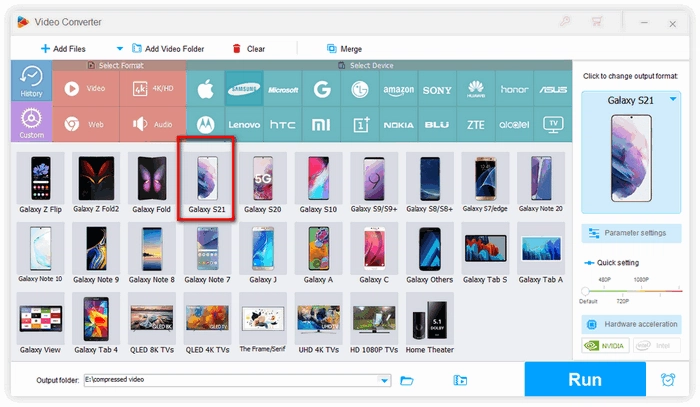This screenshot has height=407, width=700.
Task: Choose the Samsung brand icon
Action: pos(244,89)
